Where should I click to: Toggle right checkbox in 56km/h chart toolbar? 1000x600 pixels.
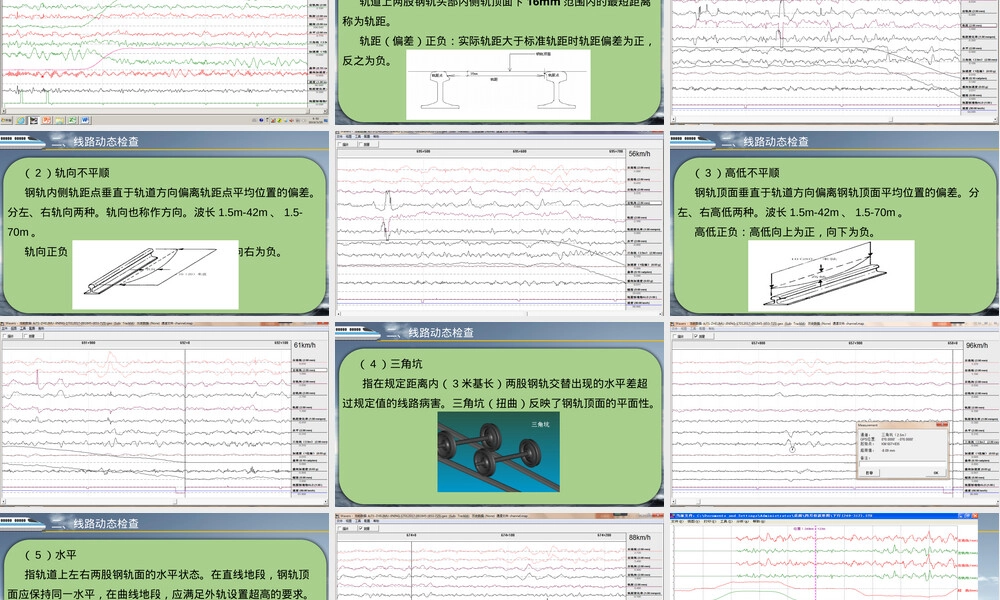point(361,144)
